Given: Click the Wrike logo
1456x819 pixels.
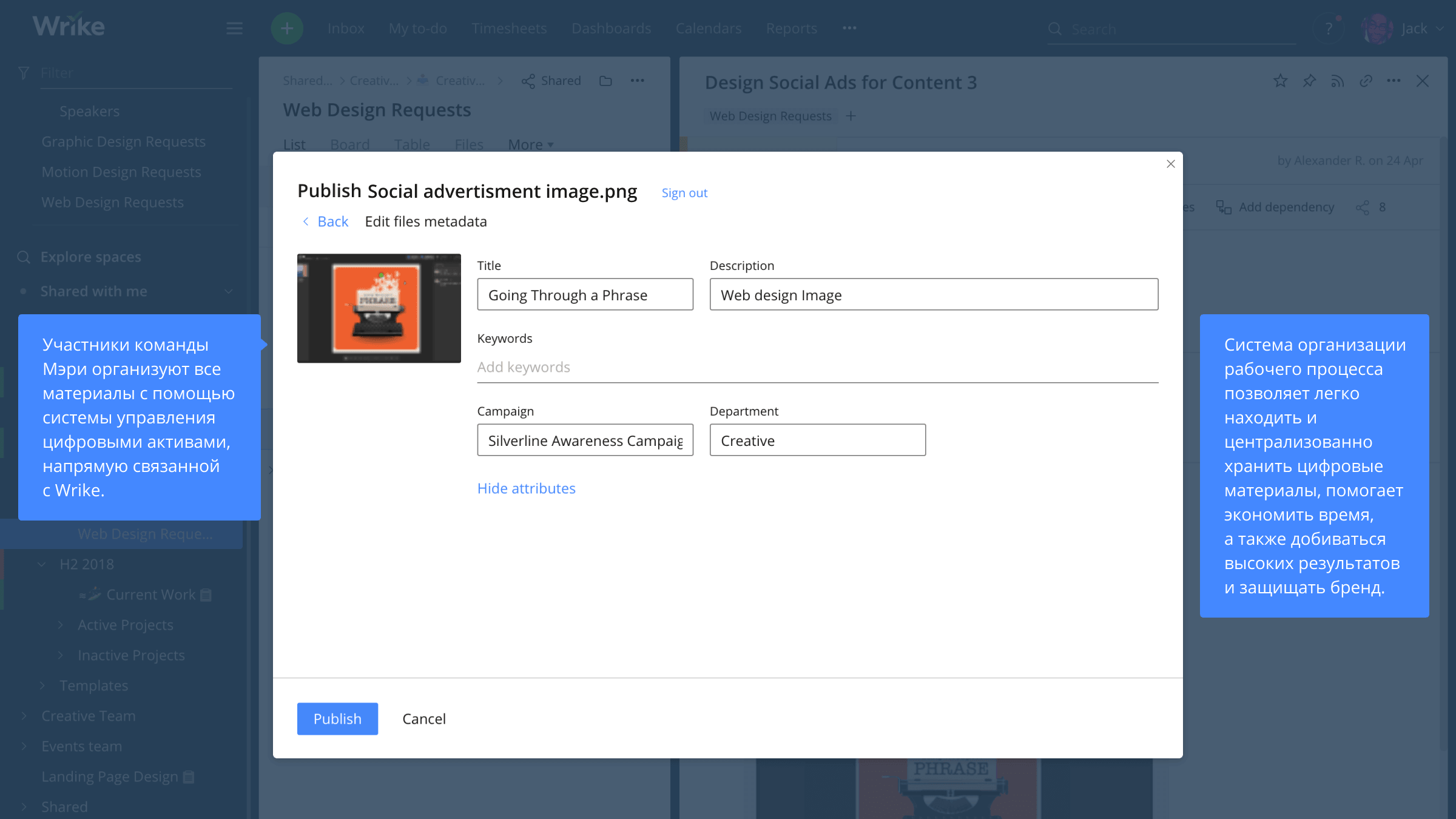Looking at the screenshot, I should (69, 26).
